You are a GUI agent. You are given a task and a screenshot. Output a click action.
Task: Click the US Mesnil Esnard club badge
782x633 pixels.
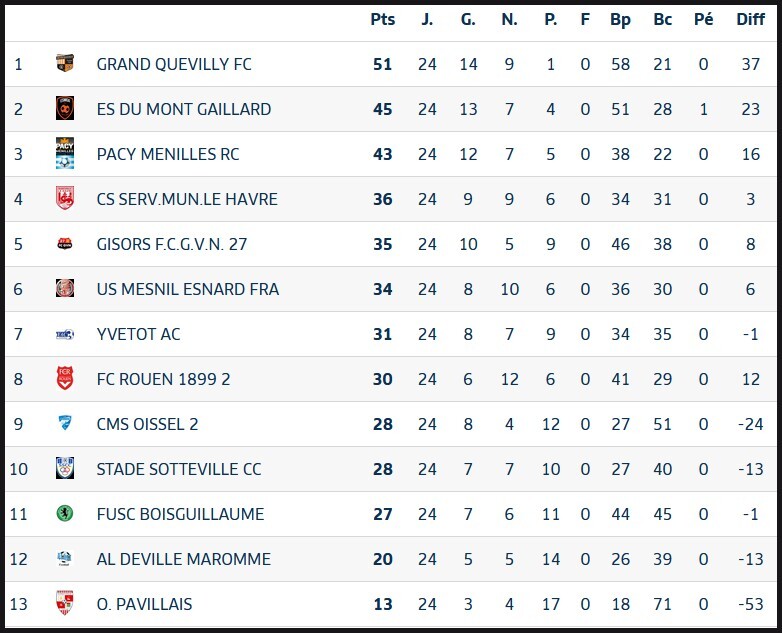pos(65,289)
